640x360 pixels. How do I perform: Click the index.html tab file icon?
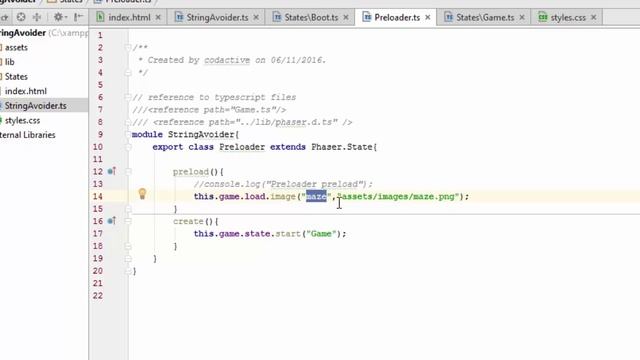(100, 17)
